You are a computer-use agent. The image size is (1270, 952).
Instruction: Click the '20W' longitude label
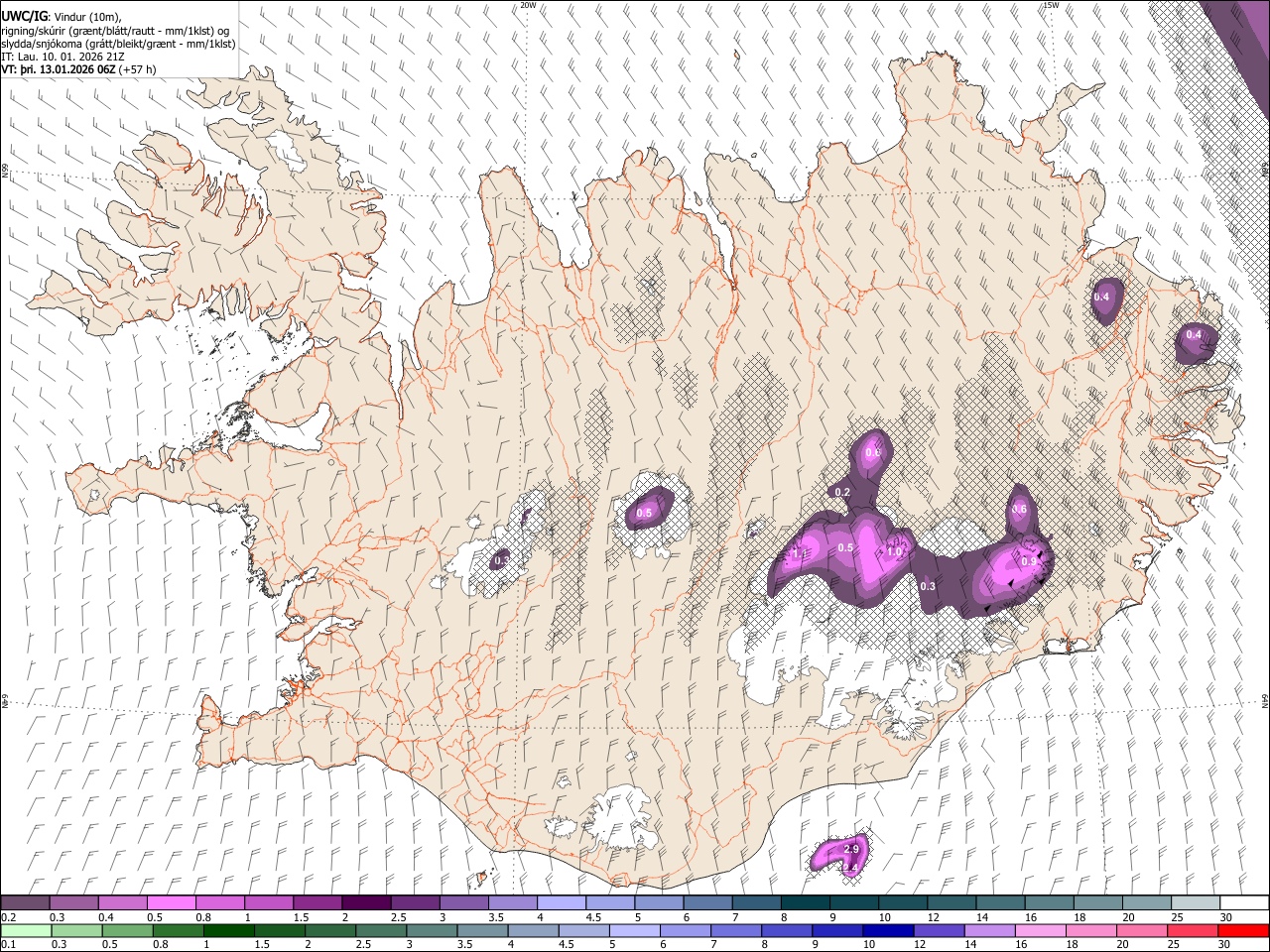point(528,5)
